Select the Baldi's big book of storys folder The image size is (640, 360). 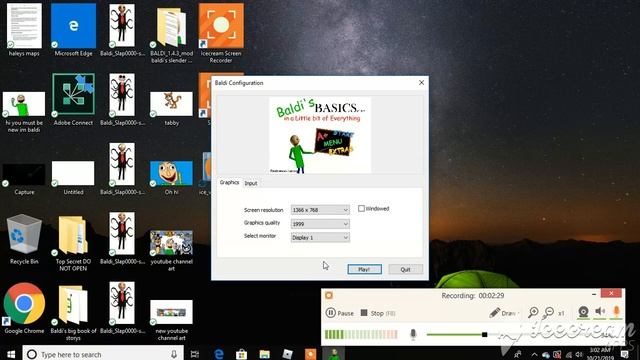73,313
